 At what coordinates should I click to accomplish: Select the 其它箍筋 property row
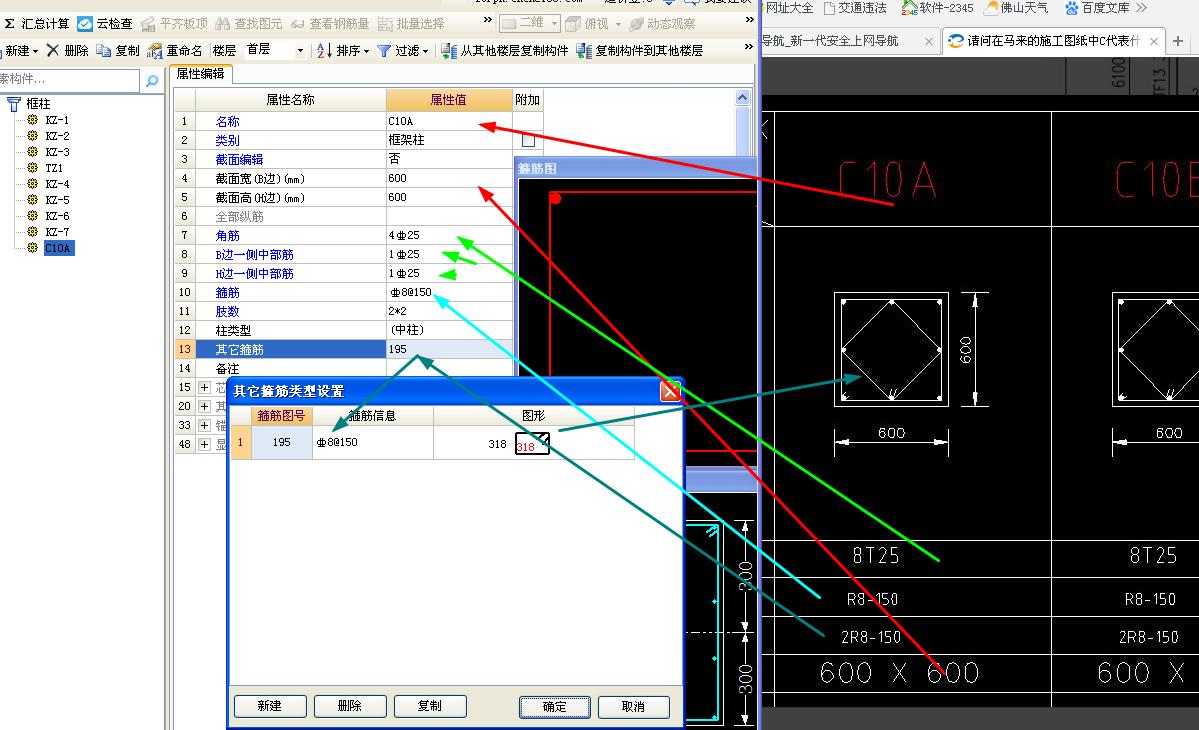[x=344, y=349]
